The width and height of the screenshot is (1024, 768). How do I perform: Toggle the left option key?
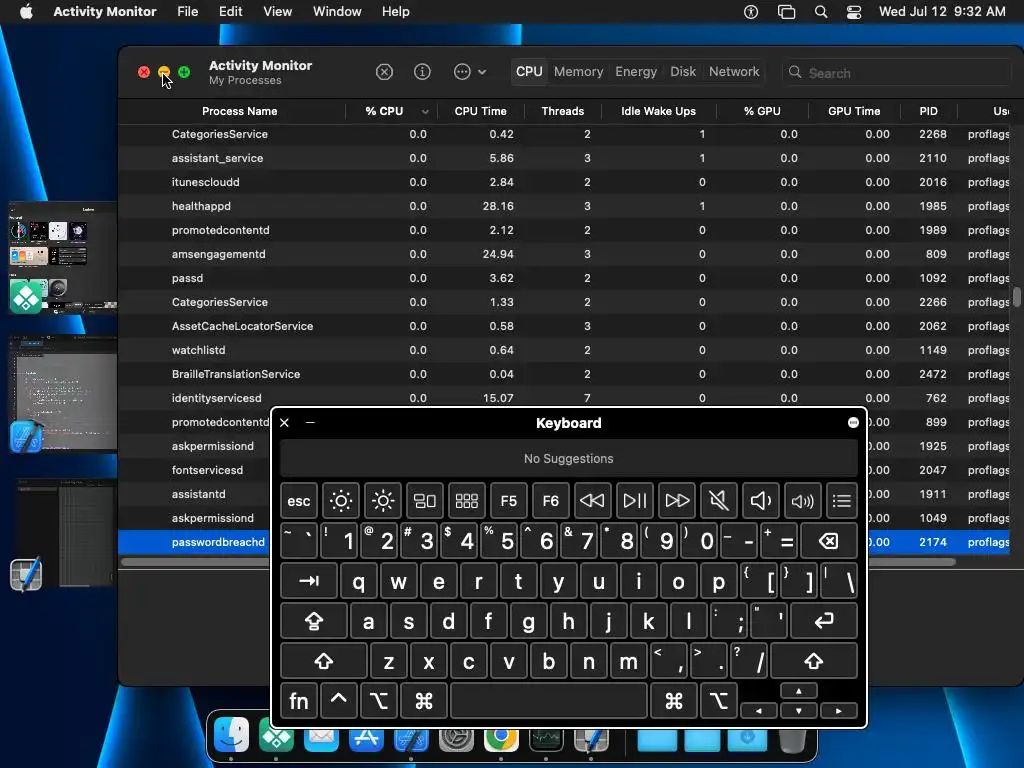[379, 701]
